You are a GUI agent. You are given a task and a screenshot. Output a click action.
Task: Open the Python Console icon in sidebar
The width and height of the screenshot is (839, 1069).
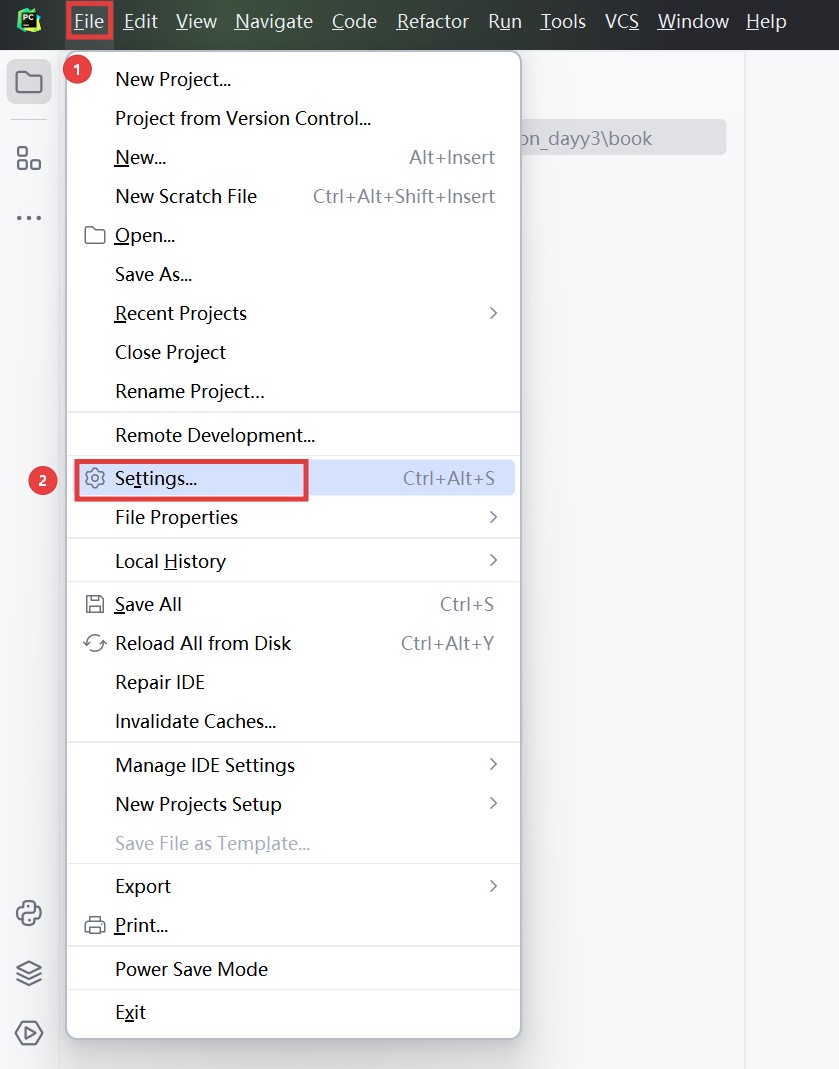[29, 913]
